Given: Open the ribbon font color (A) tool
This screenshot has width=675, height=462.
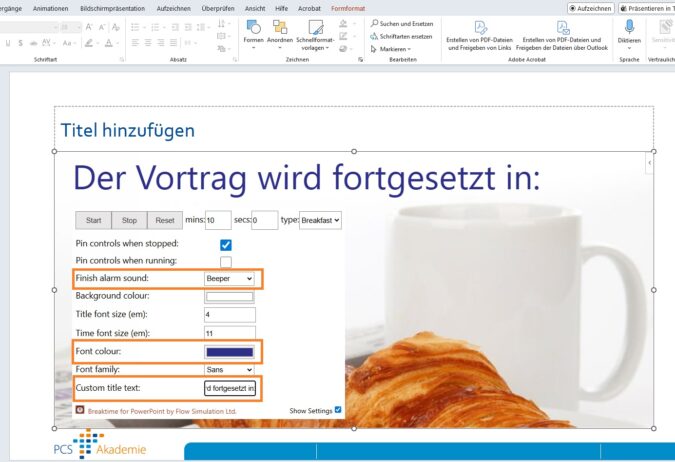Looking at the screenshot, I should pos(110,43).
